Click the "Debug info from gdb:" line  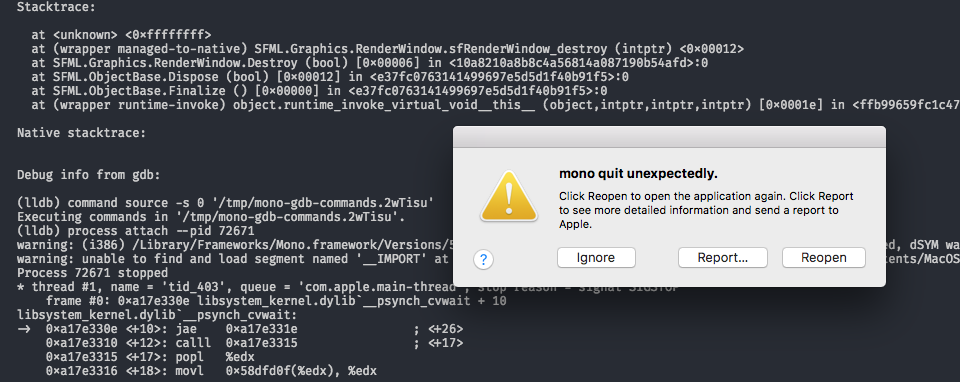tap(89, 175)
